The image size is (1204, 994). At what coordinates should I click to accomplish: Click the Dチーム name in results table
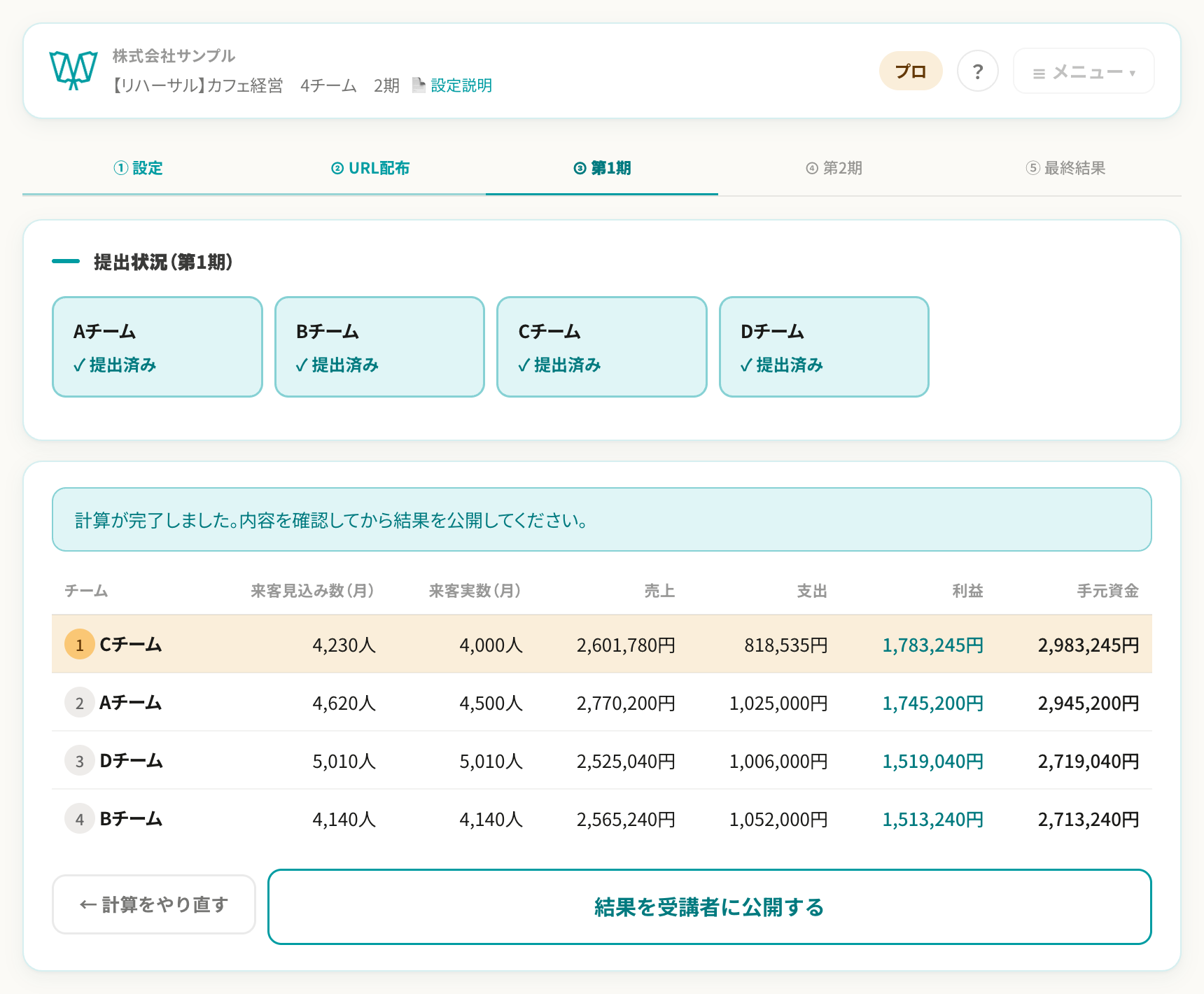pyautogui.click(x=131, y=761)
